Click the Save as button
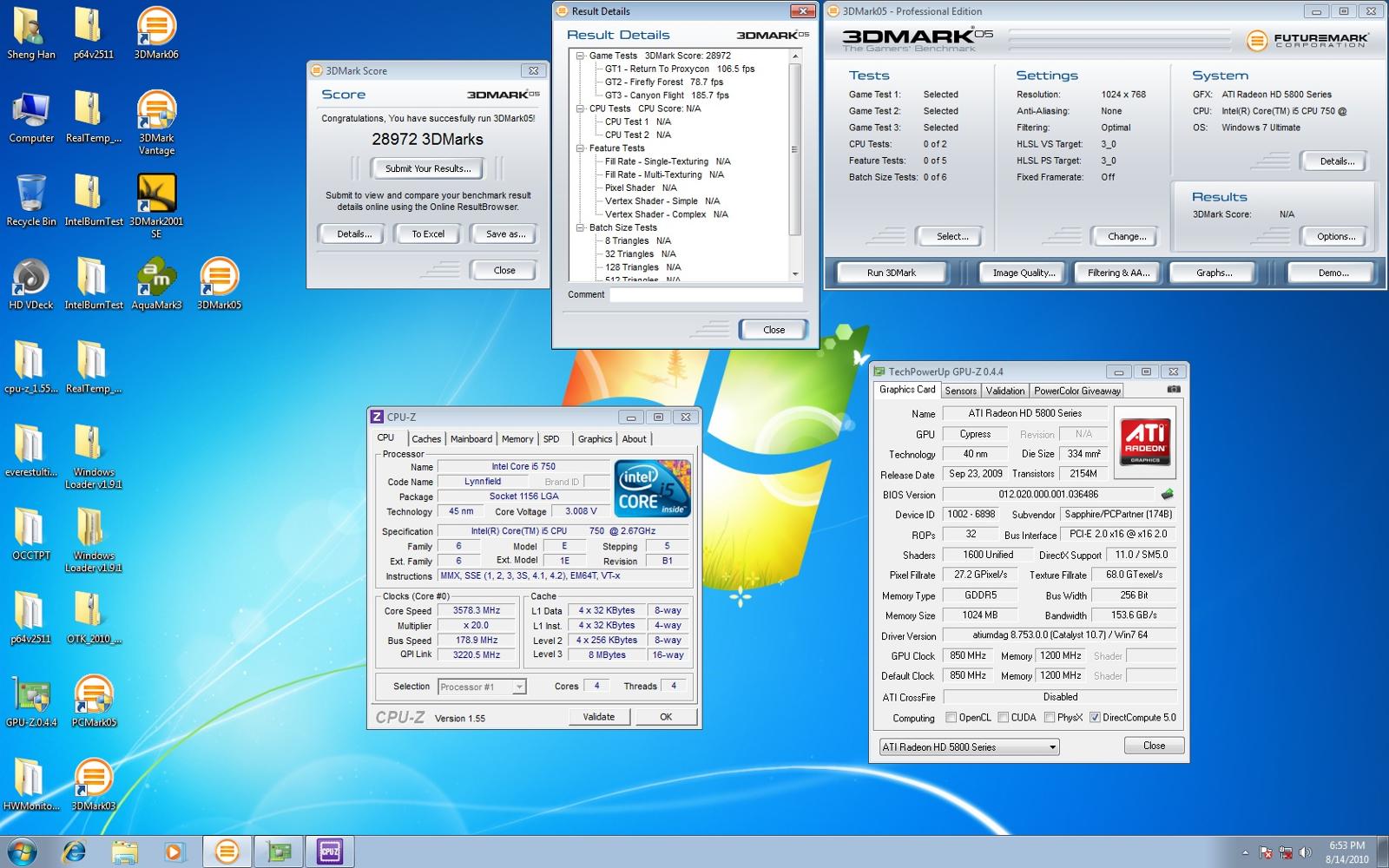Viewport: 1389px width, 868px height. (505, 233)
